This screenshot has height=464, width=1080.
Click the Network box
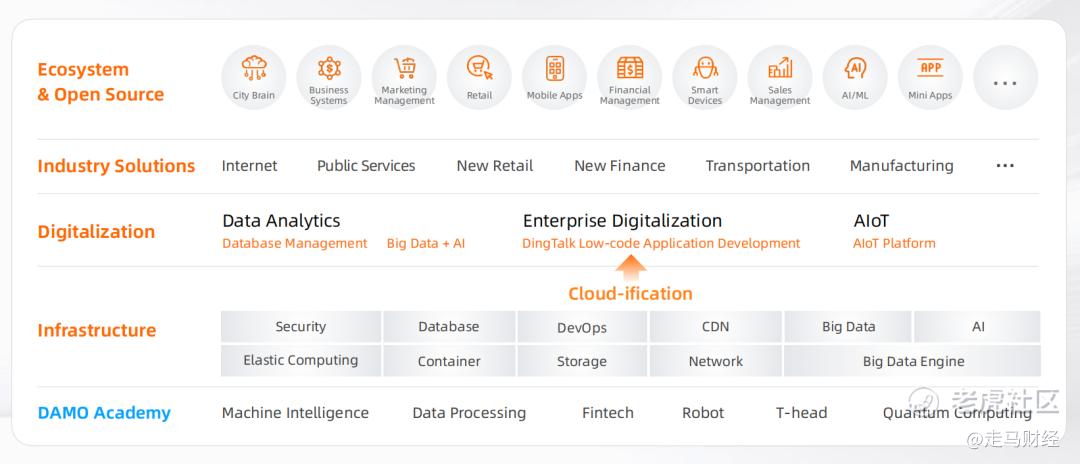coord(716,361)
